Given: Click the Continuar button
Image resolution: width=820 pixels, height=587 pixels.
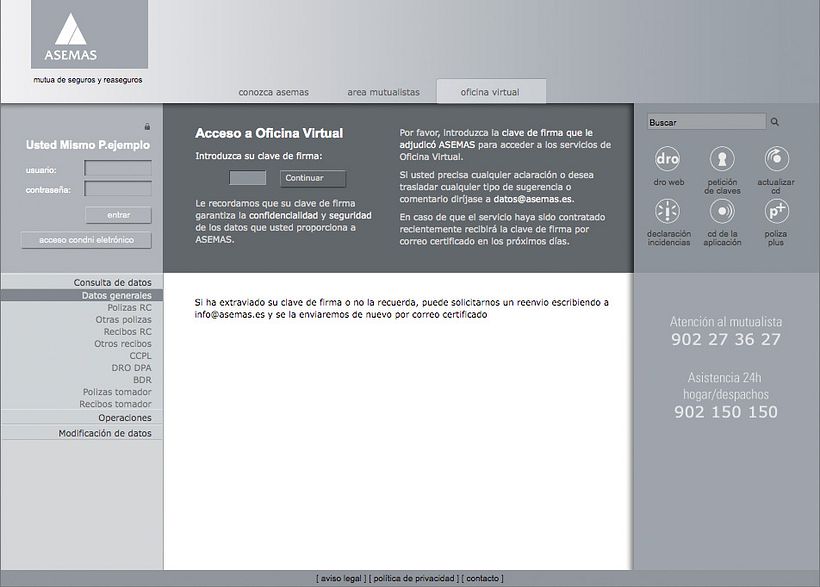Looking at the screenshot, I should [x=313, y=178].
